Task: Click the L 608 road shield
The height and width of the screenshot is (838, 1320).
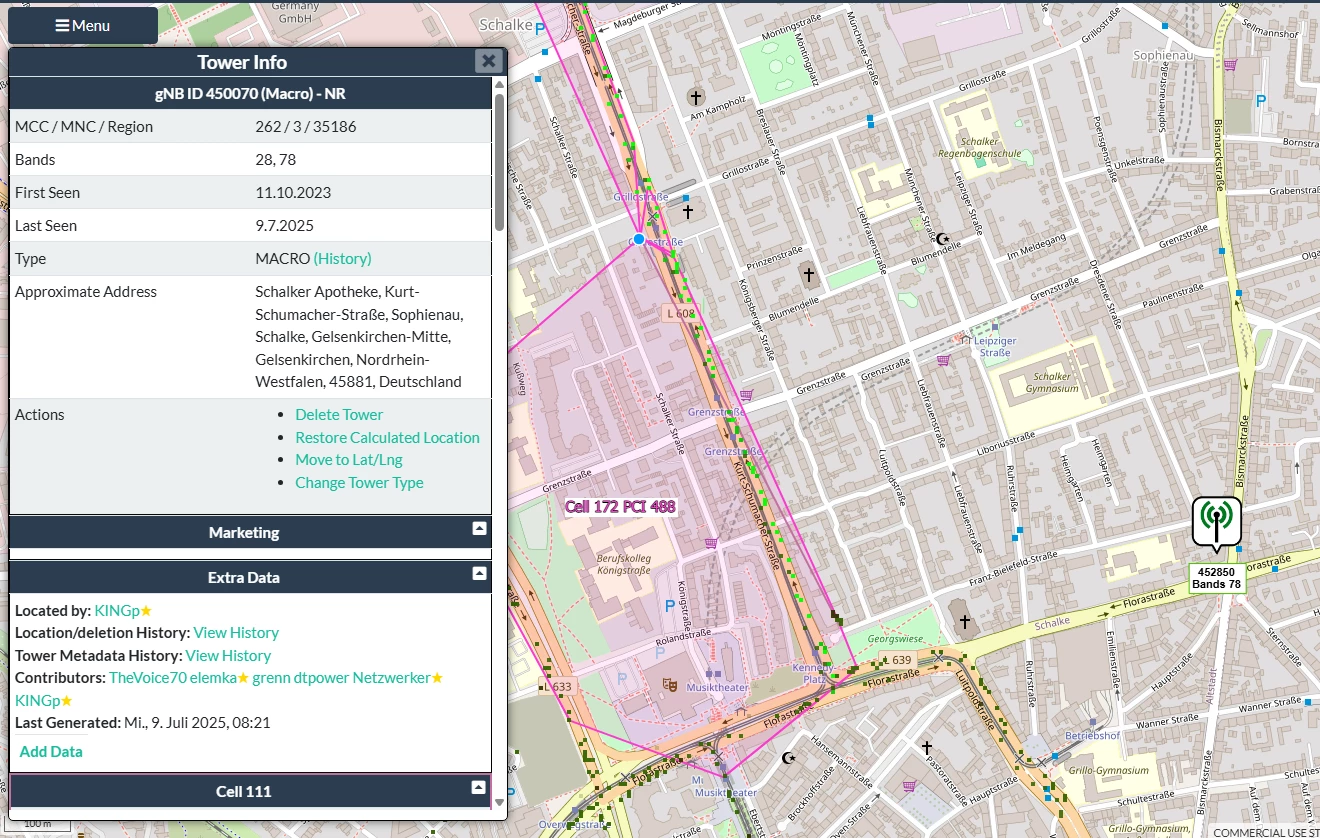Action: click(x=680, y=313)
